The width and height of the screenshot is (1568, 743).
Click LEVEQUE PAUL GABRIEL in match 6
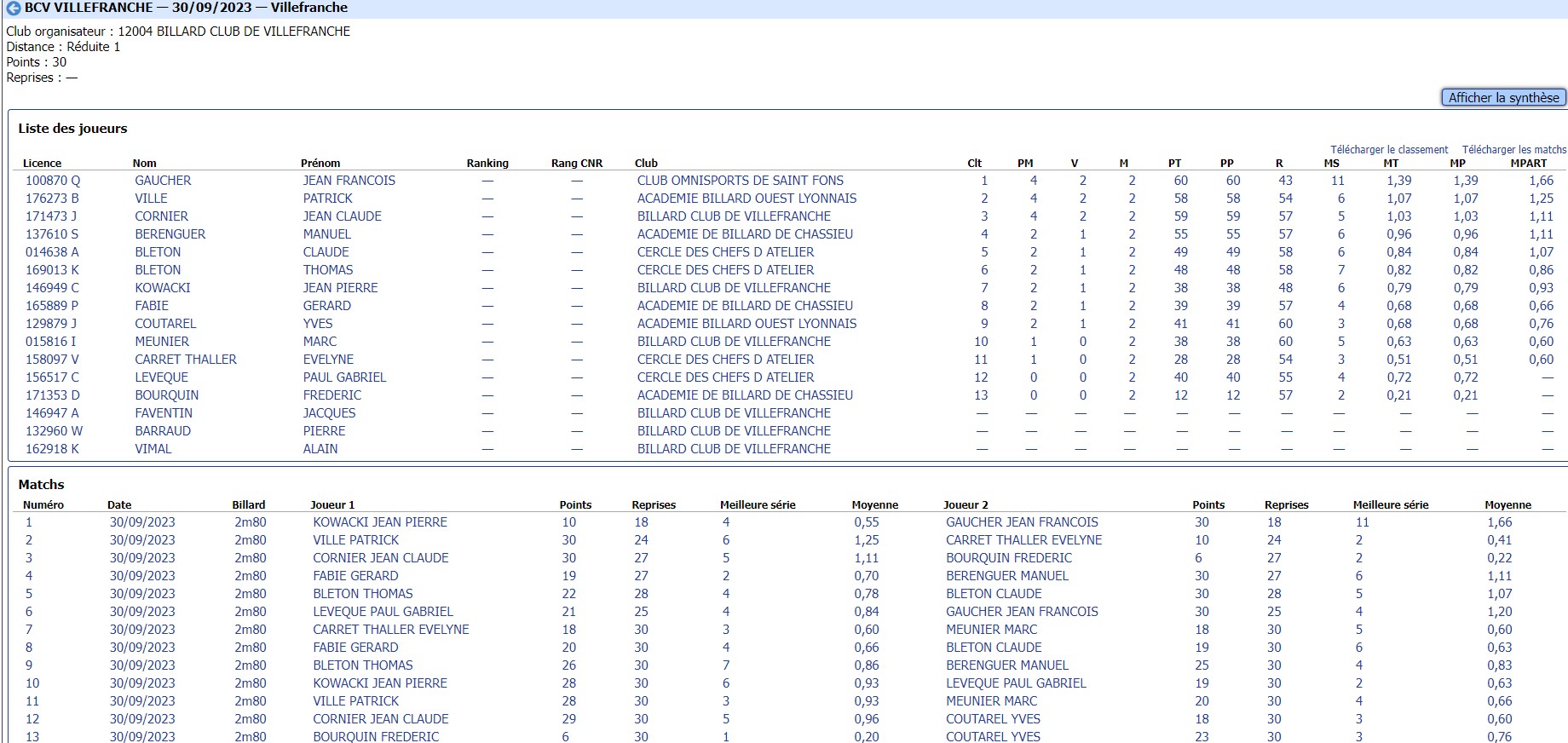coord(383,612)
